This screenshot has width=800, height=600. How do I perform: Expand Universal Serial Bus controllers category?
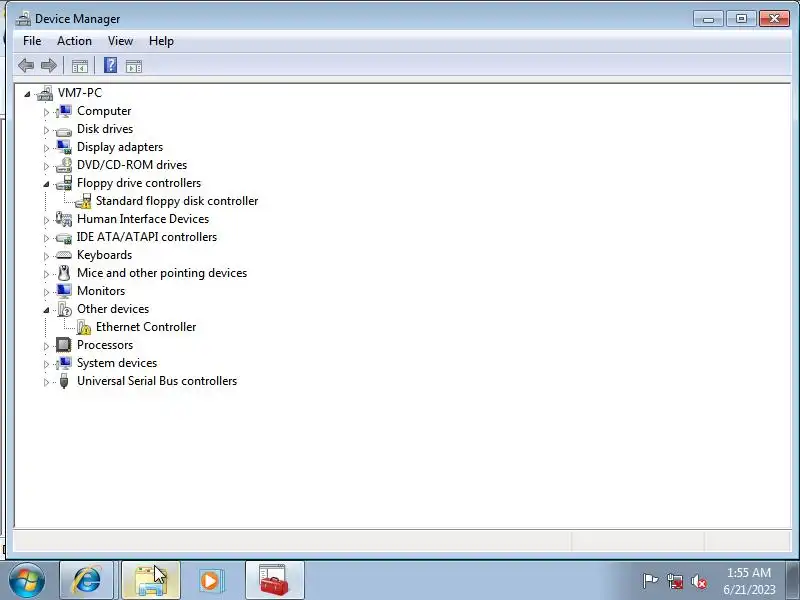point(46,382)
